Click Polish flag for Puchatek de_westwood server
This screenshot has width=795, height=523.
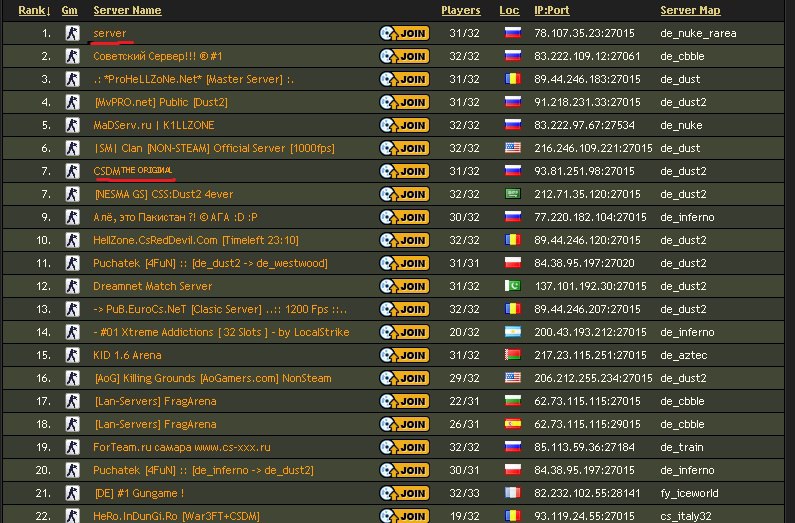513,263
